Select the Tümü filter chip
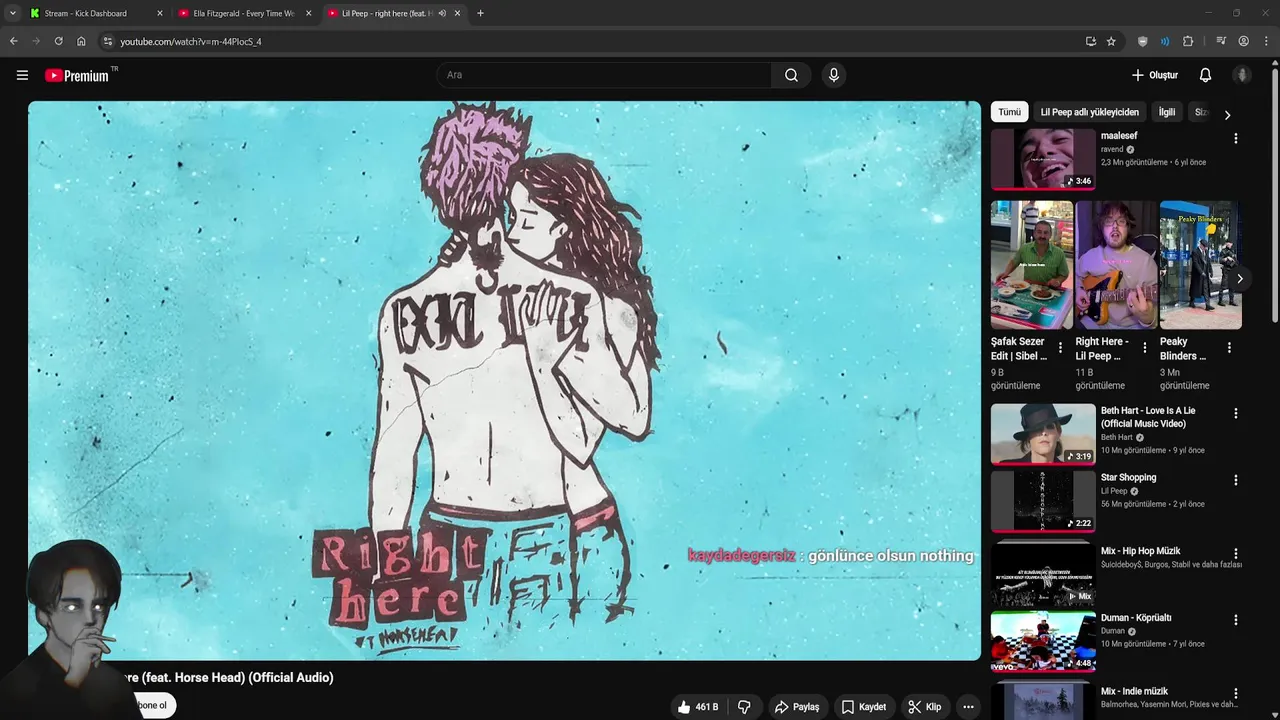This screenshot has width=1280, height=720. pyautogui.click(x=1009, y=112)
